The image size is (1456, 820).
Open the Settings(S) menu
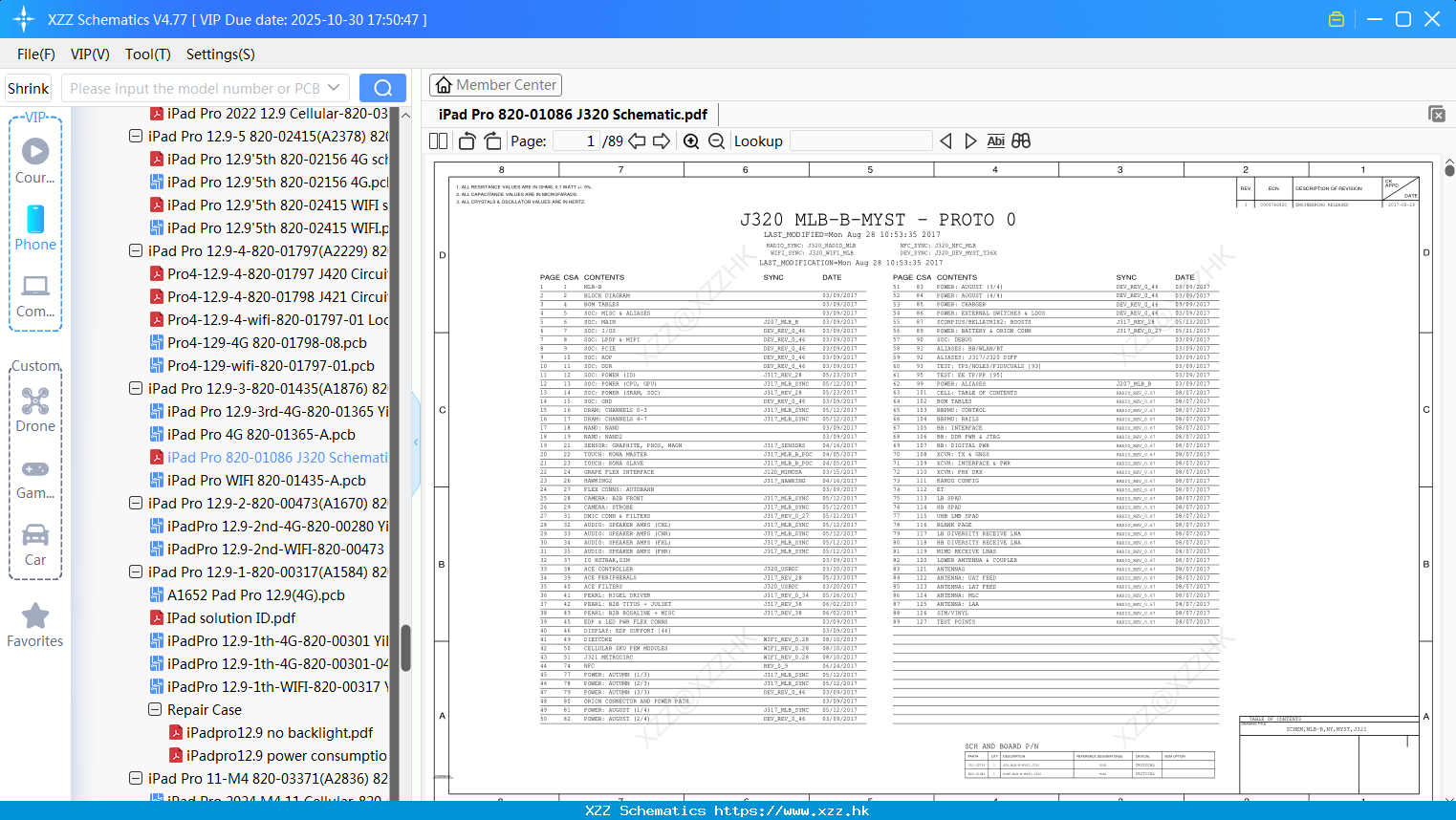coord(221,54)
